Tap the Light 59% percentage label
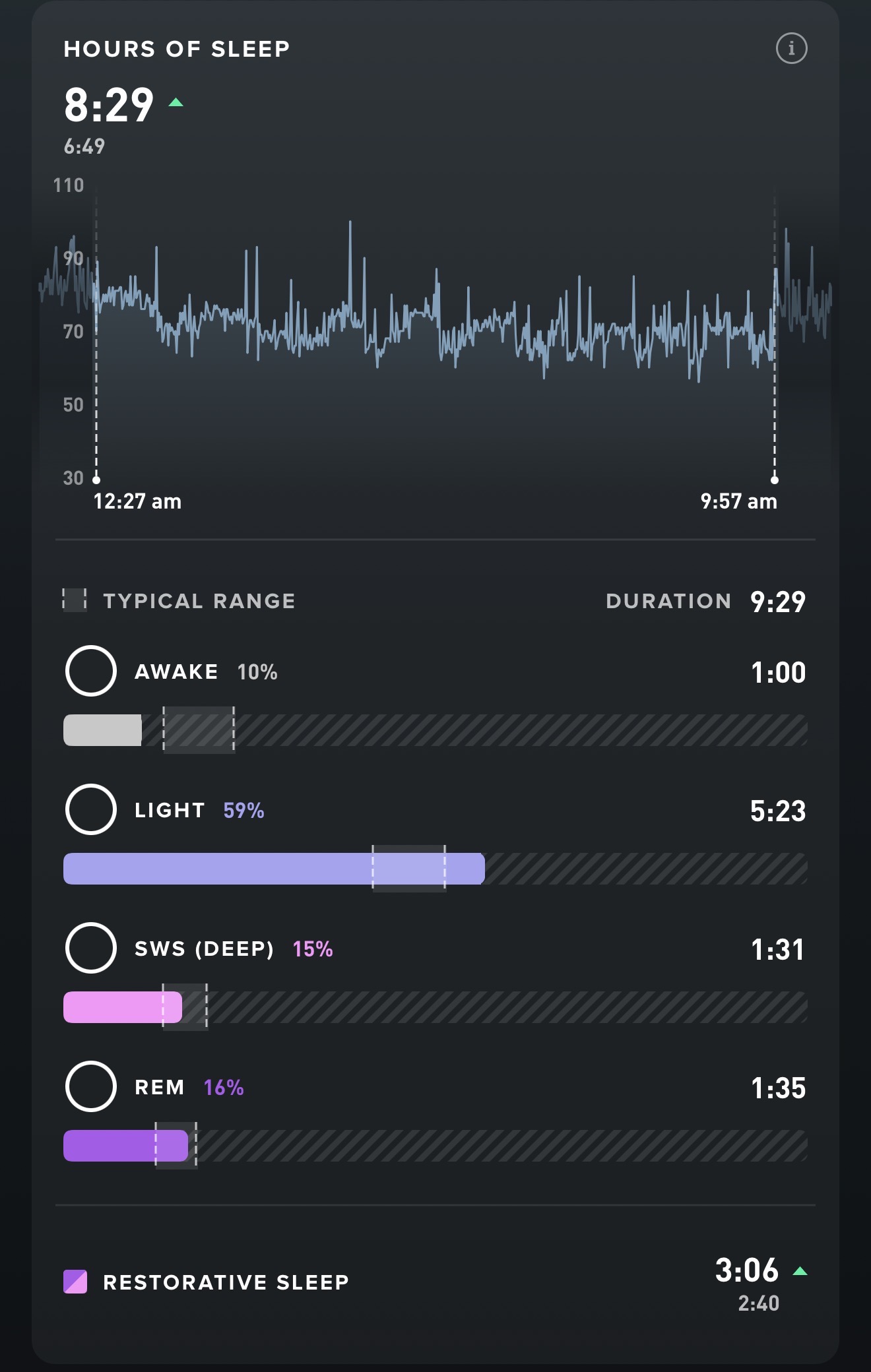This screenshot has height=1372, width=871. (x=243, y=810)
